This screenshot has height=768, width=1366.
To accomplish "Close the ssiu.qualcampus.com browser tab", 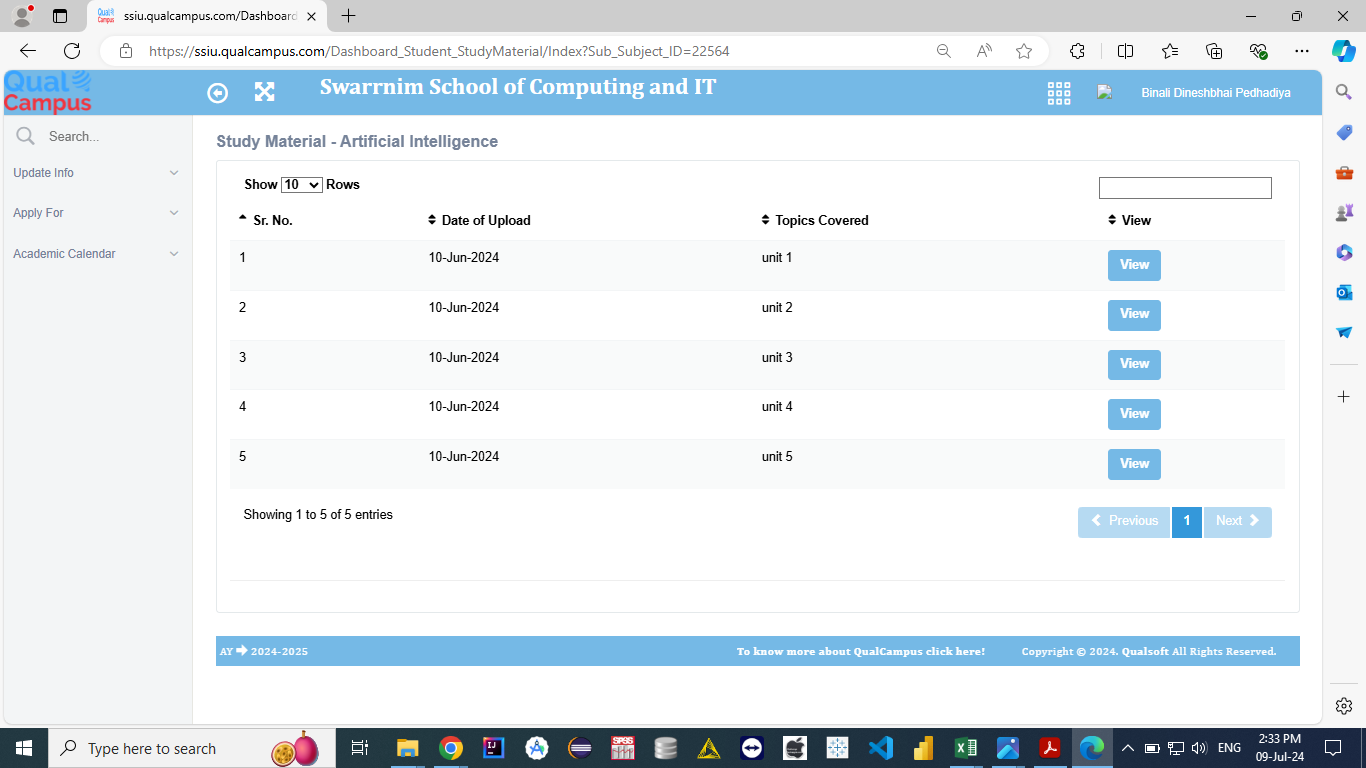I will pyautogui.click(x=311, y=17).
